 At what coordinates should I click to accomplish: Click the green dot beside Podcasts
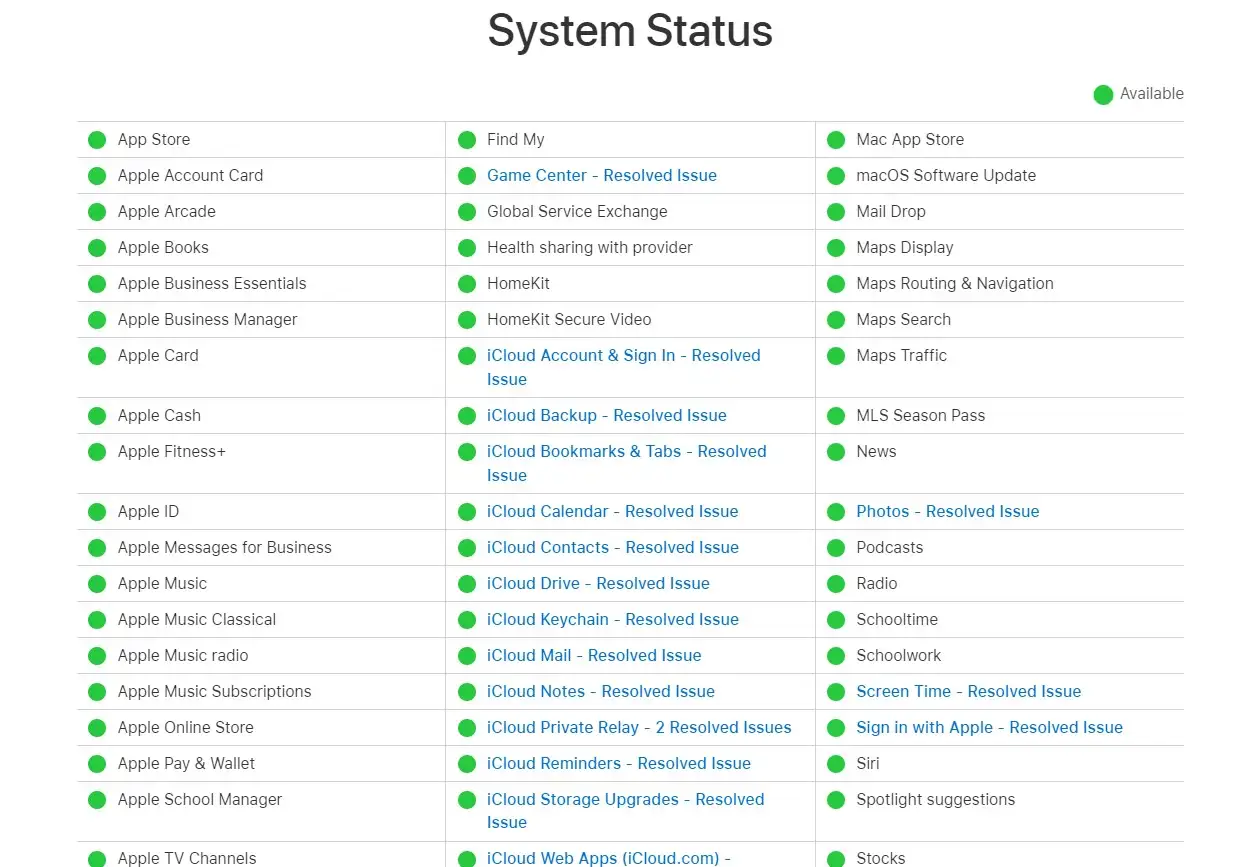[x=836, y=548]
